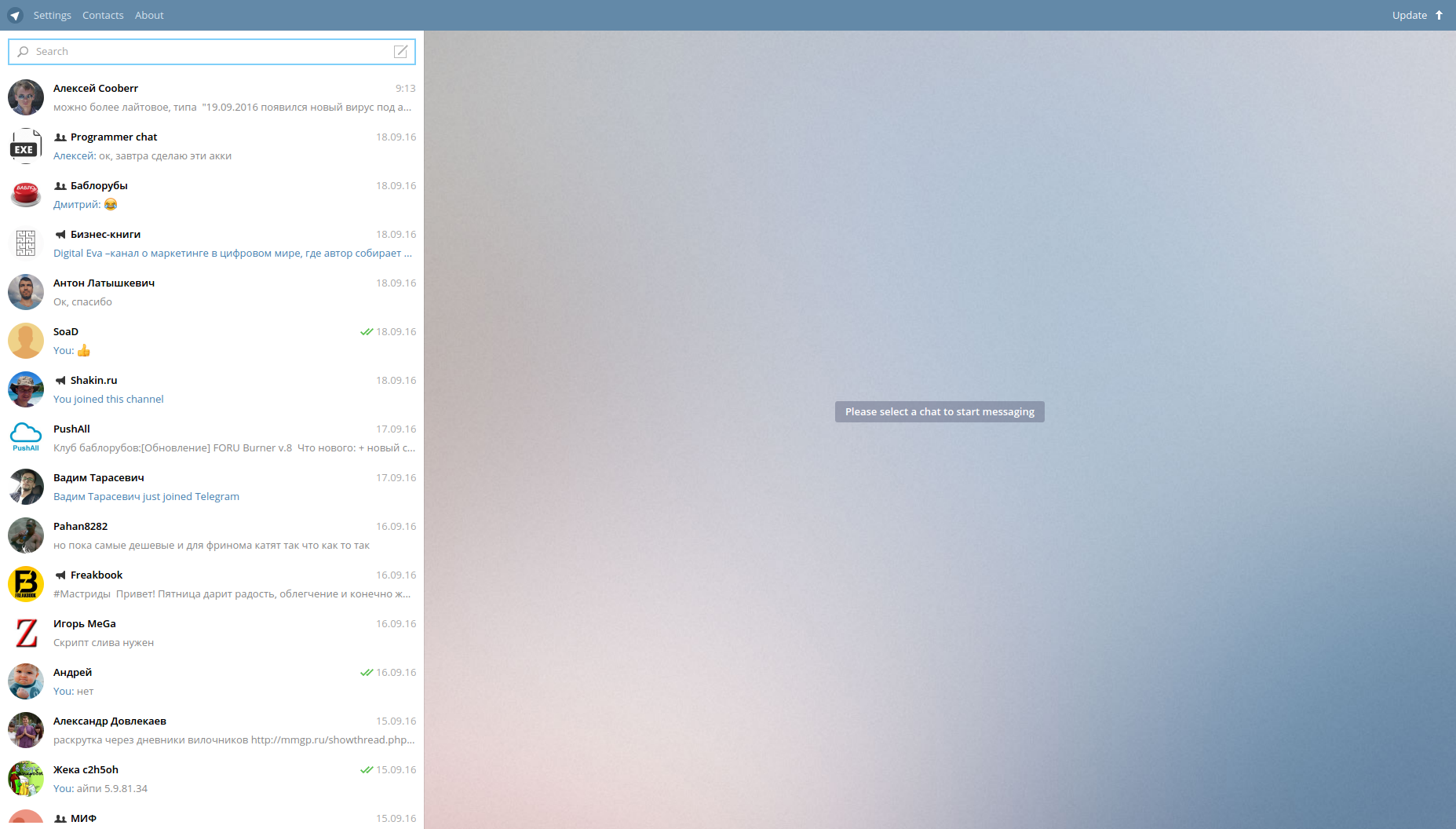Screen dimensions: 1456x829
Task: Open the Shakin.ru channel
Action: (212, 389)
